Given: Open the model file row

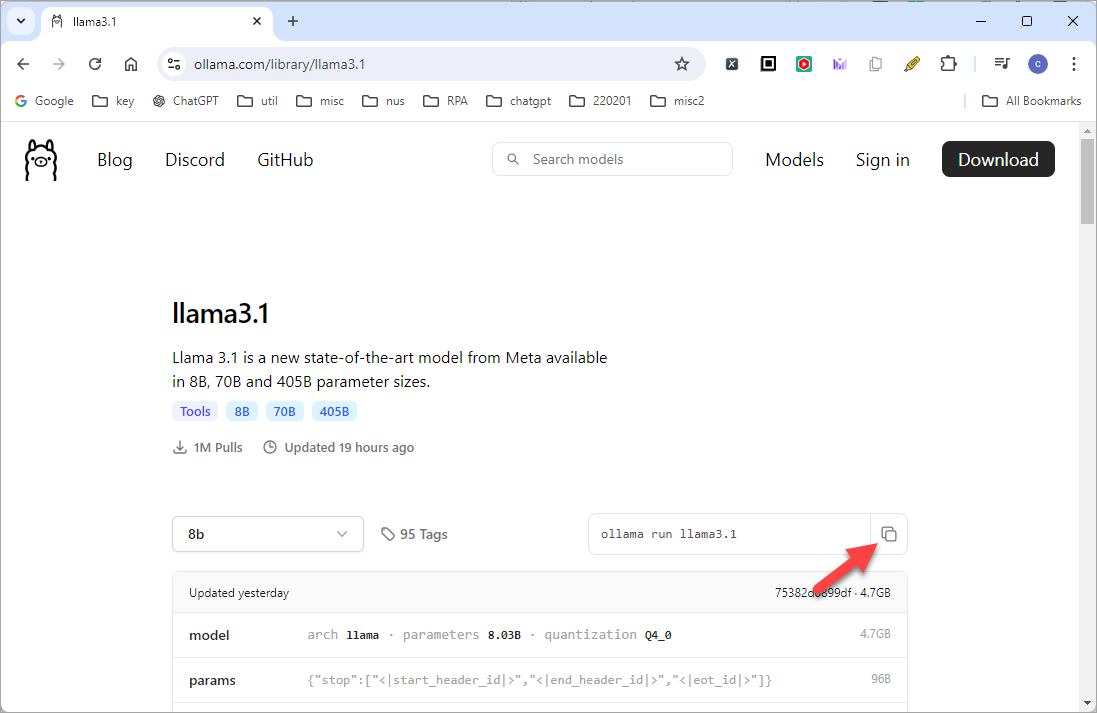Looking at the screenshot, I should click(539, 635).
